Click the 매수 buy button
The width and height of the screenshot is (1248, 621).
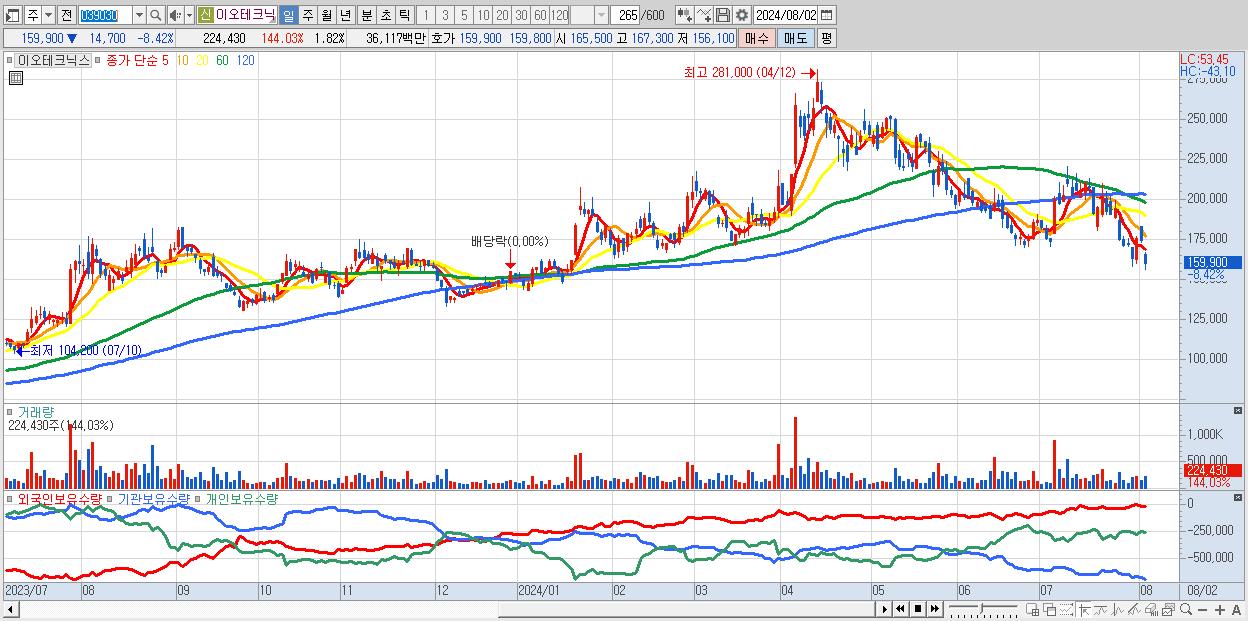[757, 38]
